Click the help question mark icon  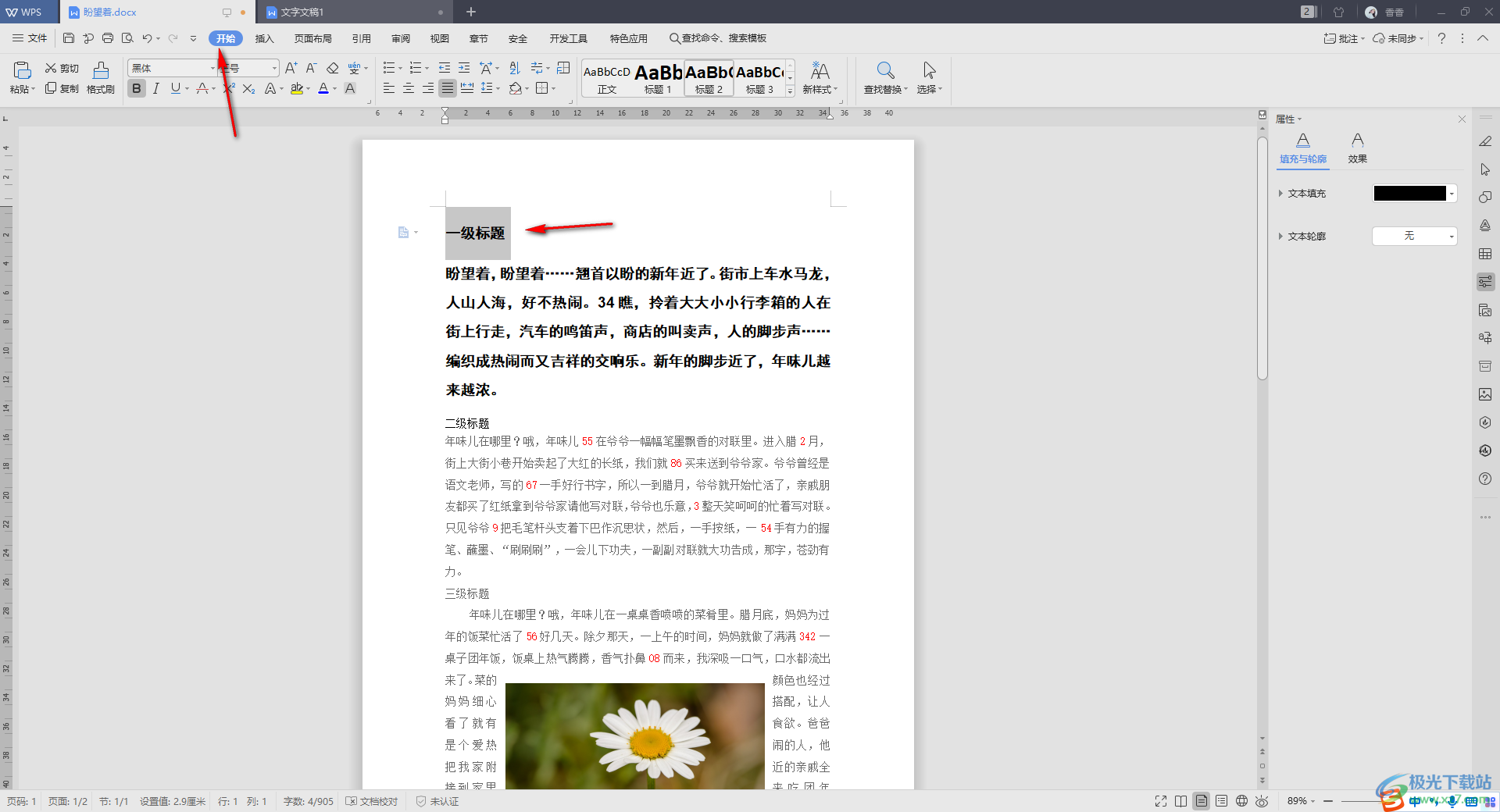(x=1442, y=38)
